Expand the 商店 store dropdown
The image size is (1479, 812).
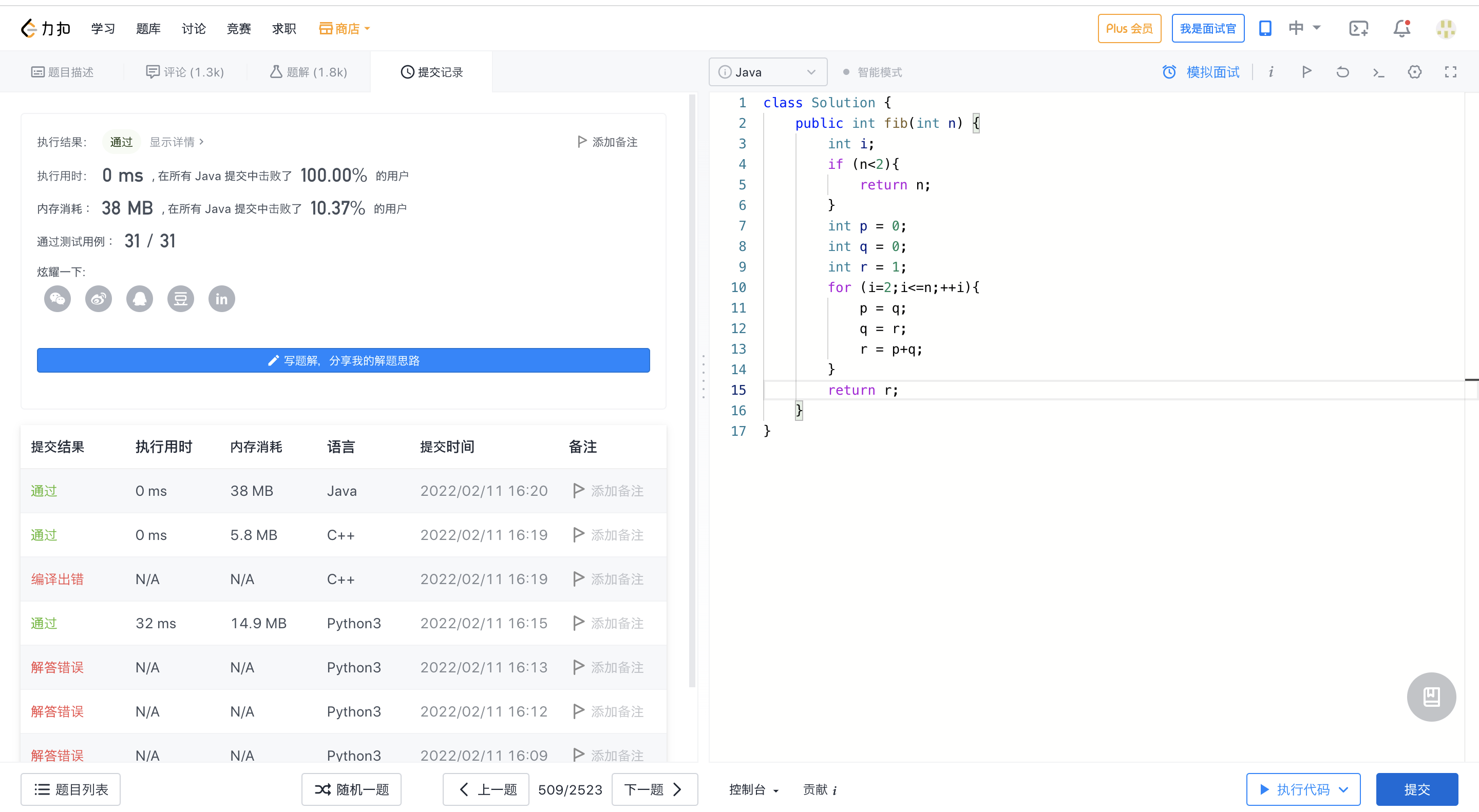pyautogui.click(x=345, y=28)
